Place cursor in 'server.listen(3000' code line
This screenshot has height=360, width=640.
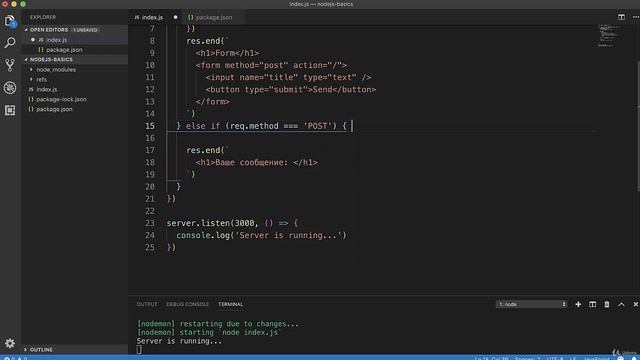tap(232, 223)
